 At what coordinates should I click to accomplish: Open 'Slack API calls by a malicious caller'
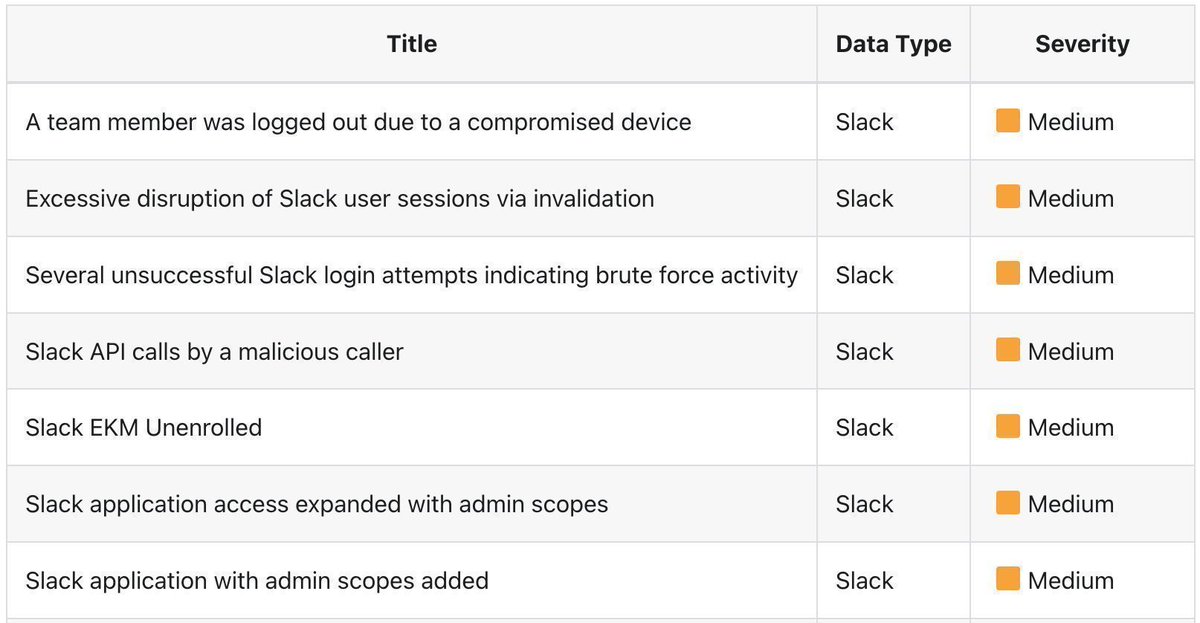215,351
